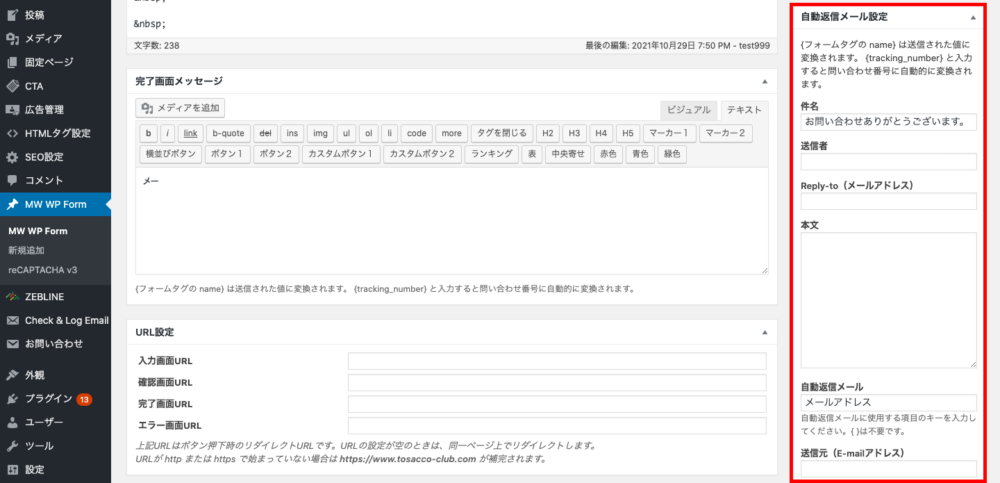Open reCAPTCHA v3 submenu item
The width and height of the screenshot is (1000, 483).
(42, 270)
